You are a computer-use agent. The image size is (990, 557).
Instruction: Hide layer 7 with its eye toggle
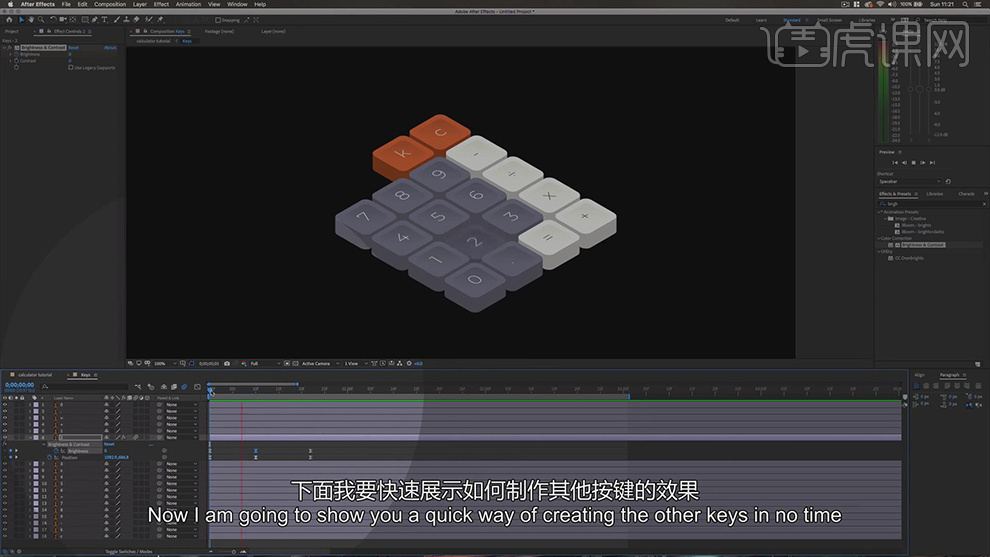click(5, 464)
